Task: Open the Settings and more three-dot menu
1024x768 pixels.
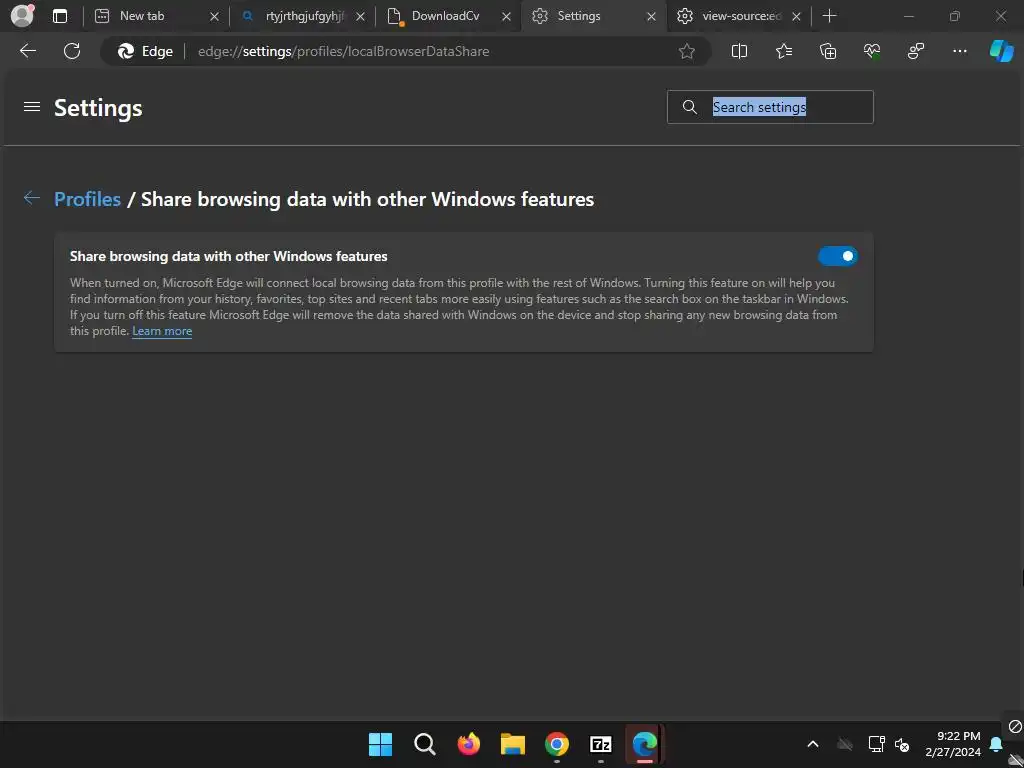Action: coord(959,51)
